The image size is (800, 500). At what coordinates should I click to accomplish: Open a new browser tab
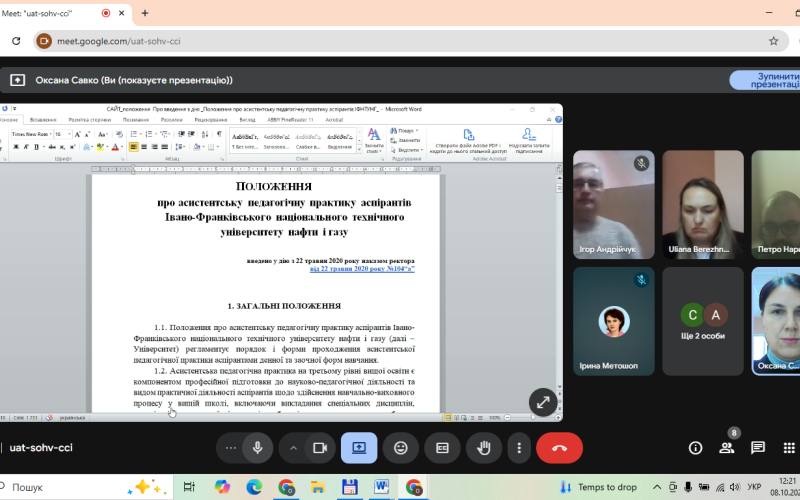144,13
